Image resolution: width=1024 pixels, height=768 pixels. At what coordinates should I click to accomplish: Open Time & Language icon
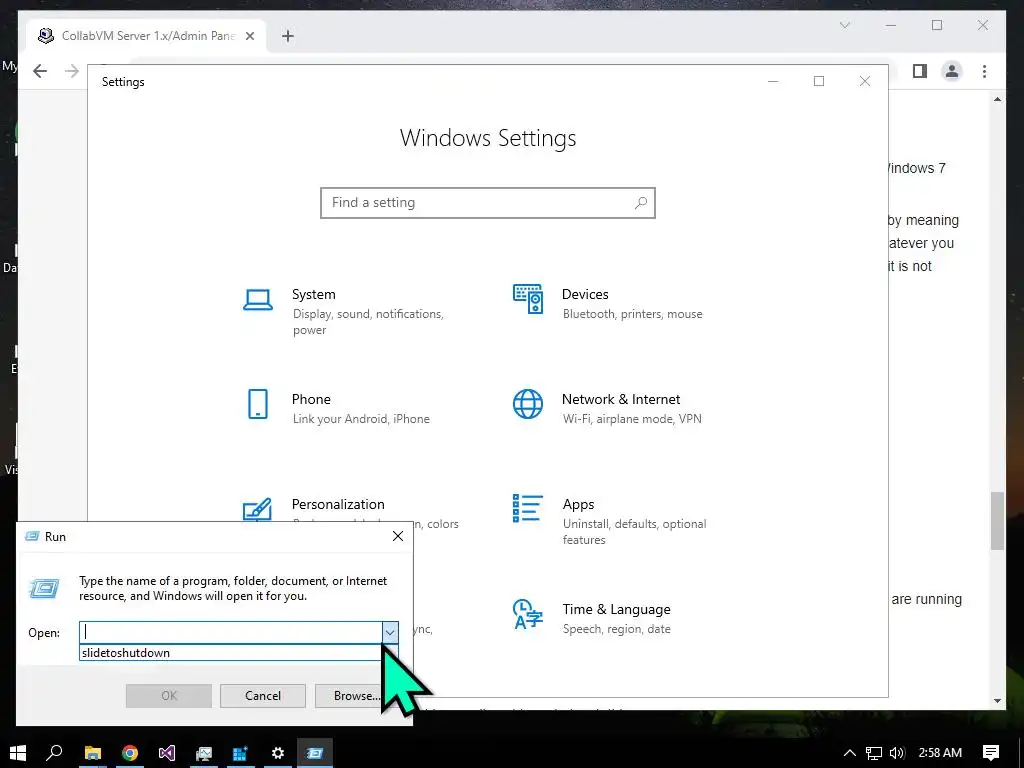tap(528, 614)
